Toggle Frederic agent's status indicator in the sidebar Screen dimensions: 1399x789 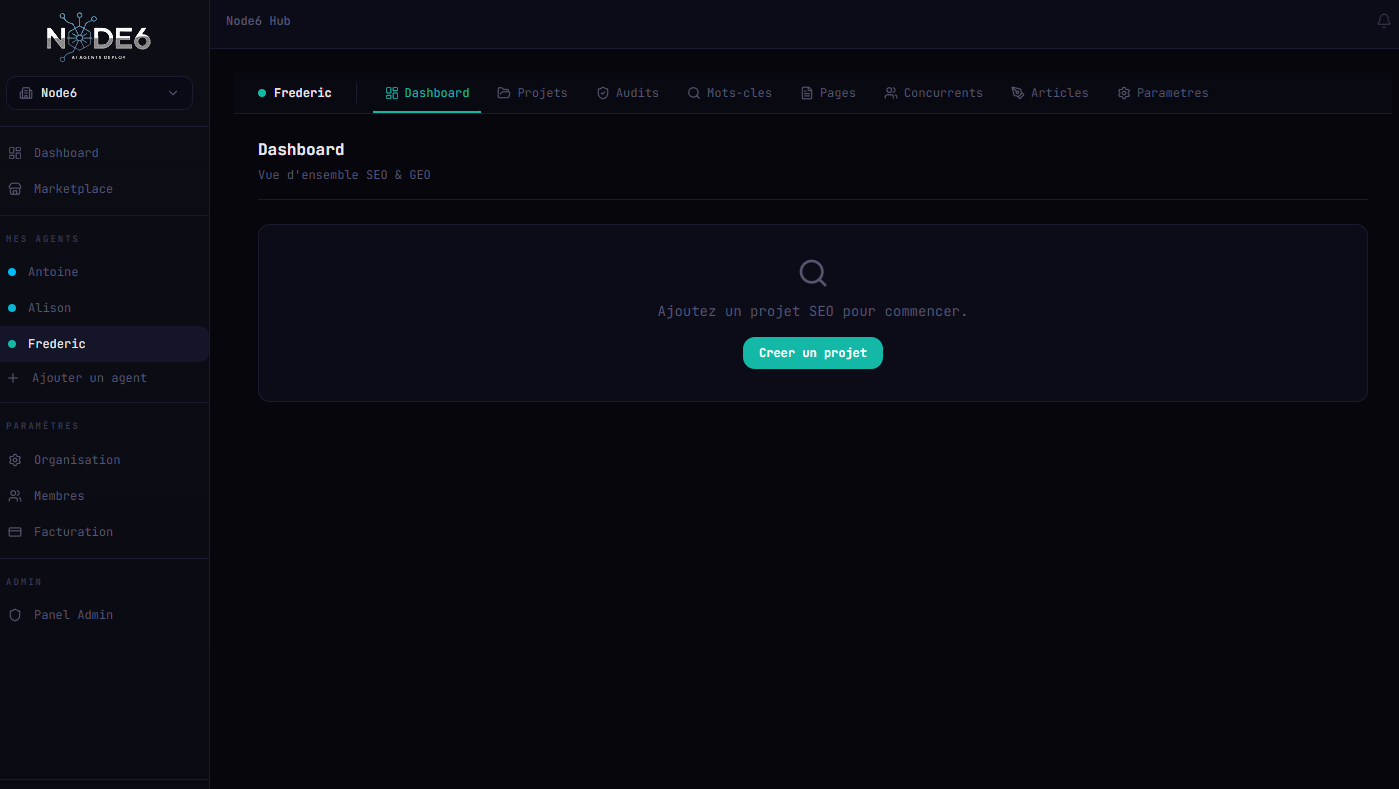pos(12,343)
